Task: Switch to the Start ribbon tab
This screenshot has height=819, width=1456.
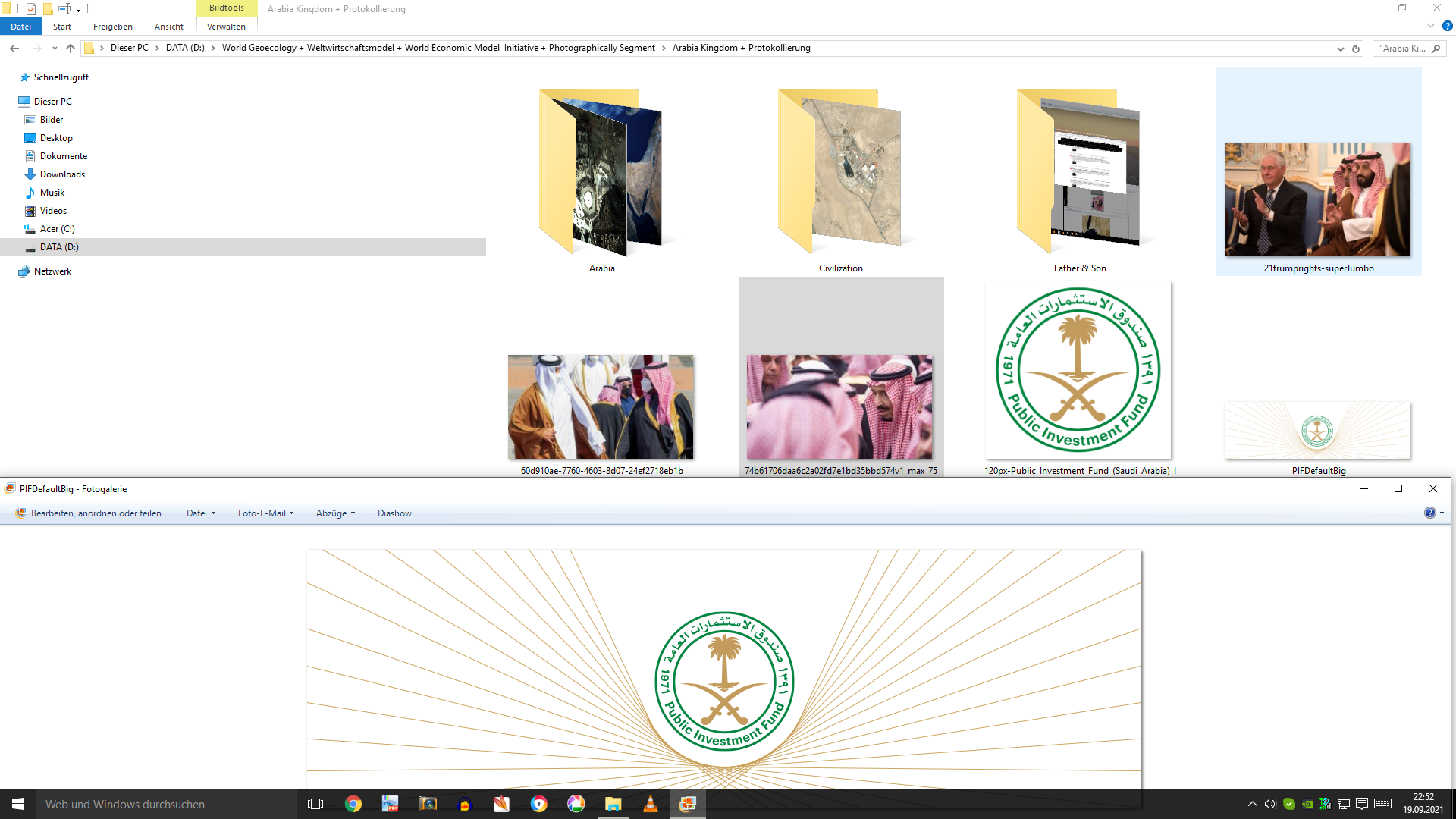Action: click(x=62, y=27)
